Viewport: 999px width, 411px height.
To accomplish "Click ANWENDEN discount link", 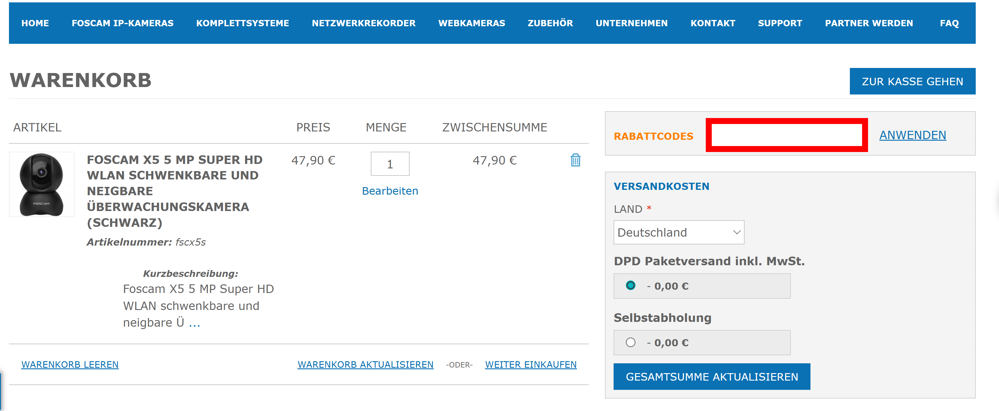I will pos(912,135).
